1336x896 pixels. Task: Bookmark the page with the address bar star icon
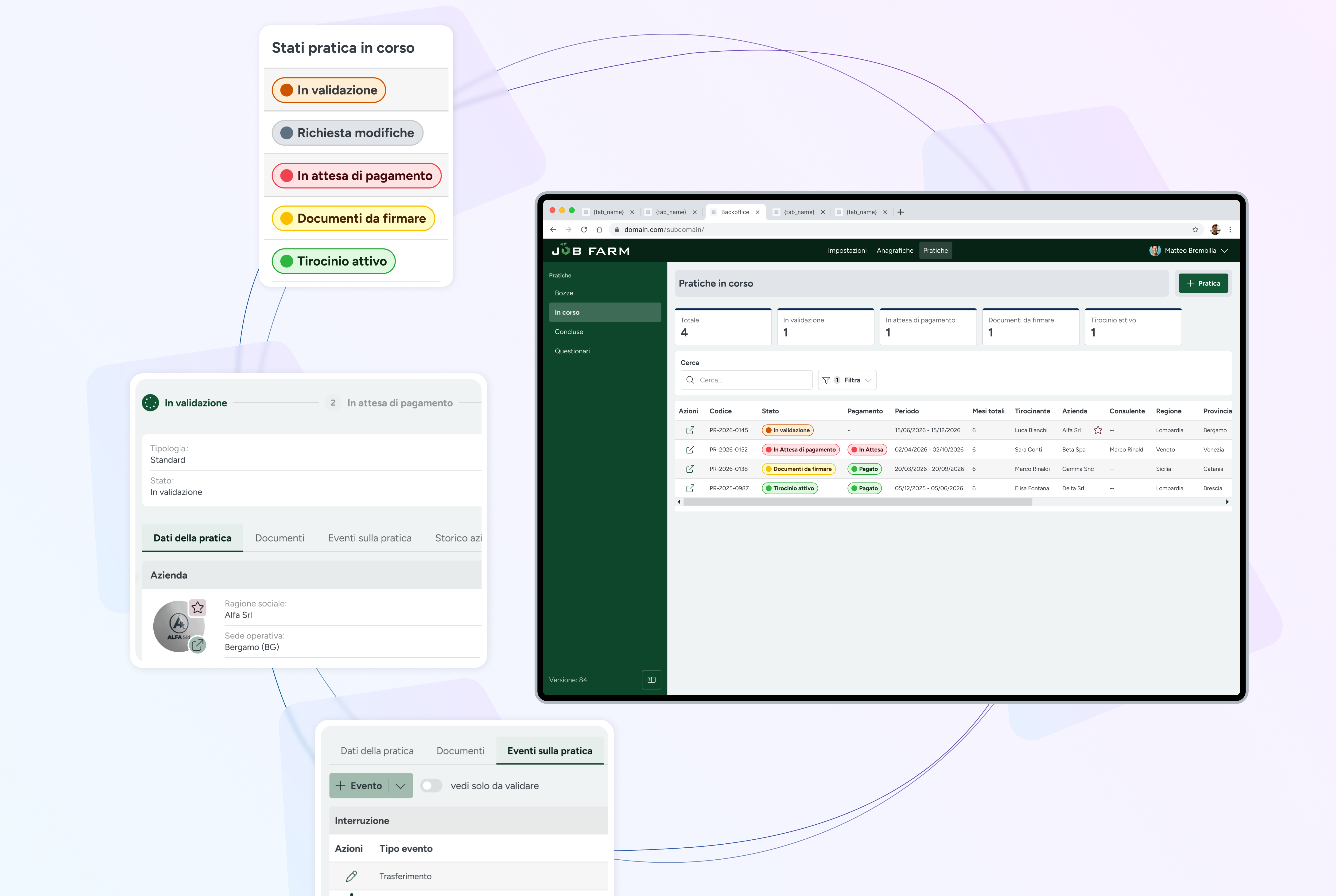(1195, 230)
